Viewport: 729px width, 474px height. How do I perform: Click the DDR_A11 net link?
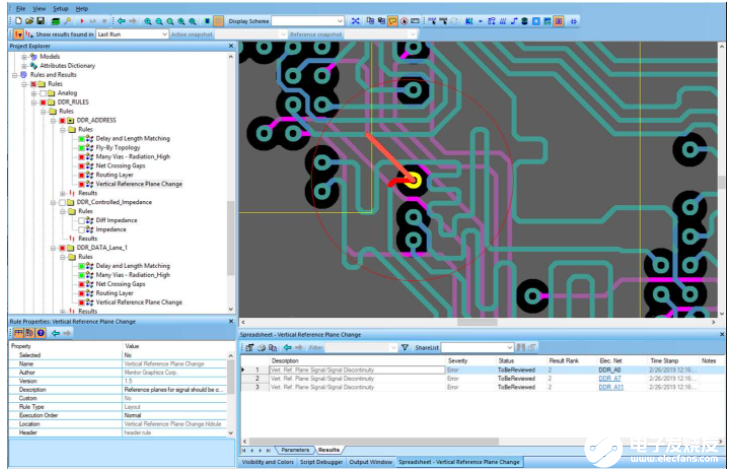click(611, 387)
